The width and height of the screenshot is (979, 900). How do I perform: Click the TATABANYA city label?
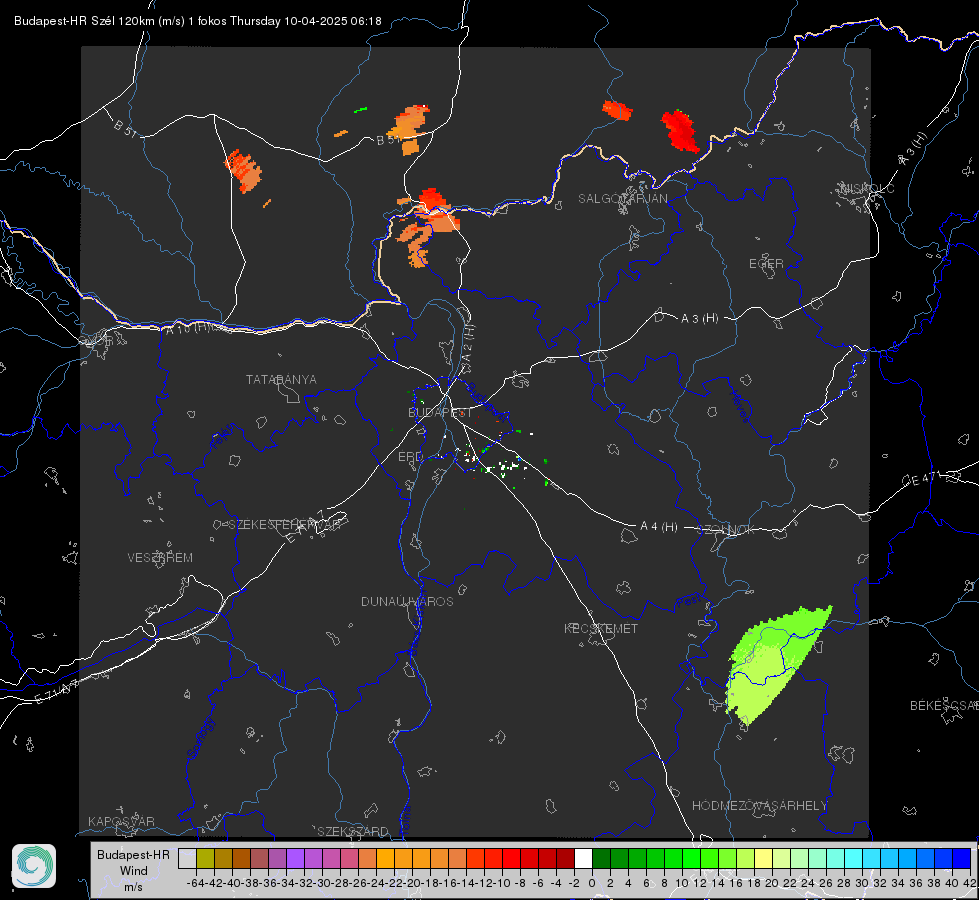[x=281, y=380]
